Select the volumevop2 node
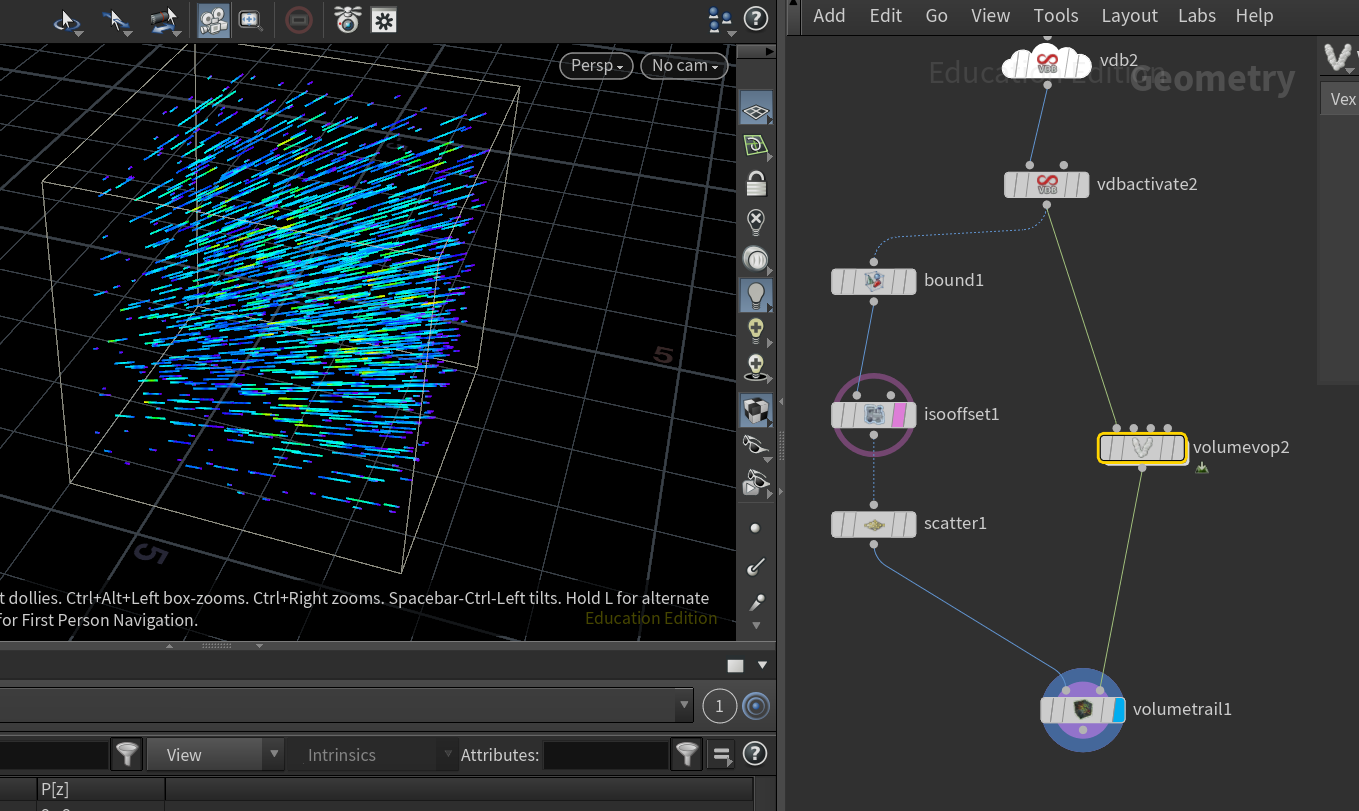This screenshot has height=811, width=1359. point(1142,448)
